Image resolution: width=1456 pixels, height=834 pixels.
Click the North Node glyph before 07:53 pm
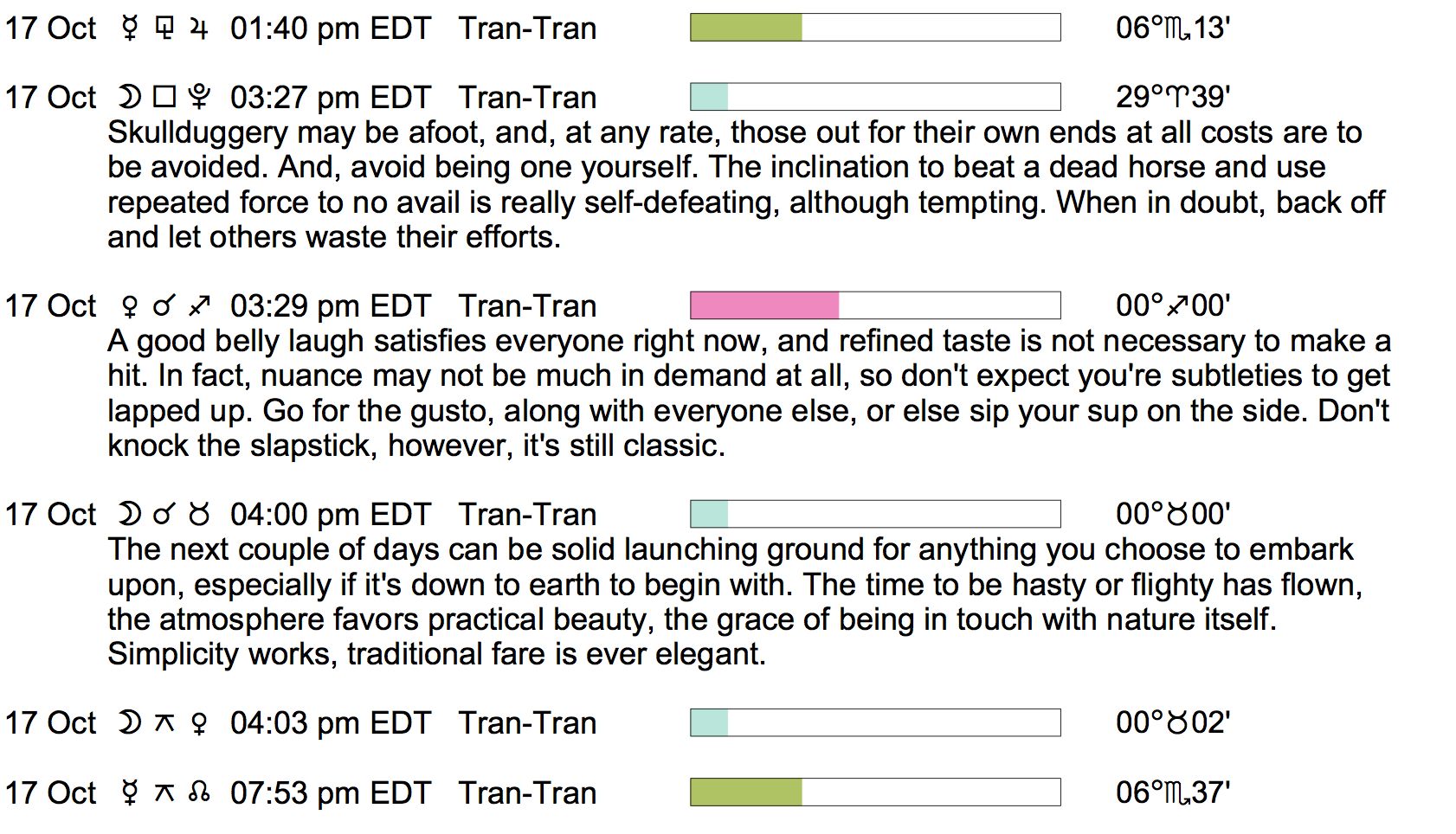[199, 792]
